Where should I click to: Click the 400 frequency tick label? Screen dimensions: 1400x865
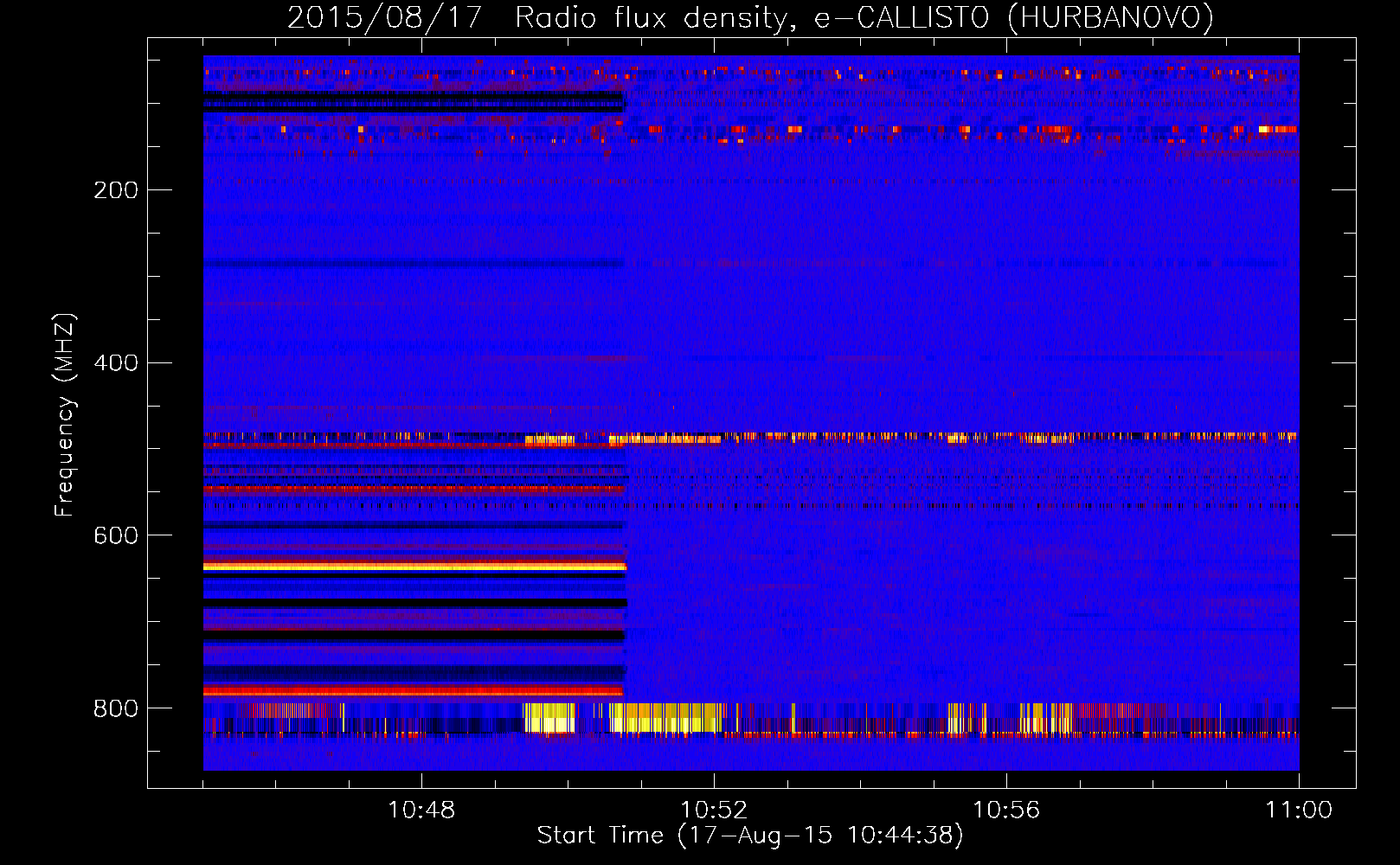[x=116, y=363]
